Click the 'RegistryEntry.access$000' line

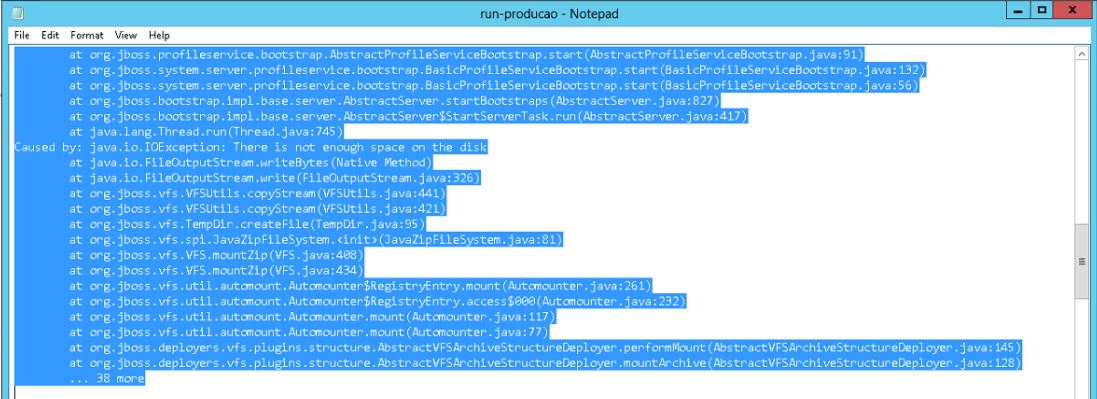coord(377,302)
